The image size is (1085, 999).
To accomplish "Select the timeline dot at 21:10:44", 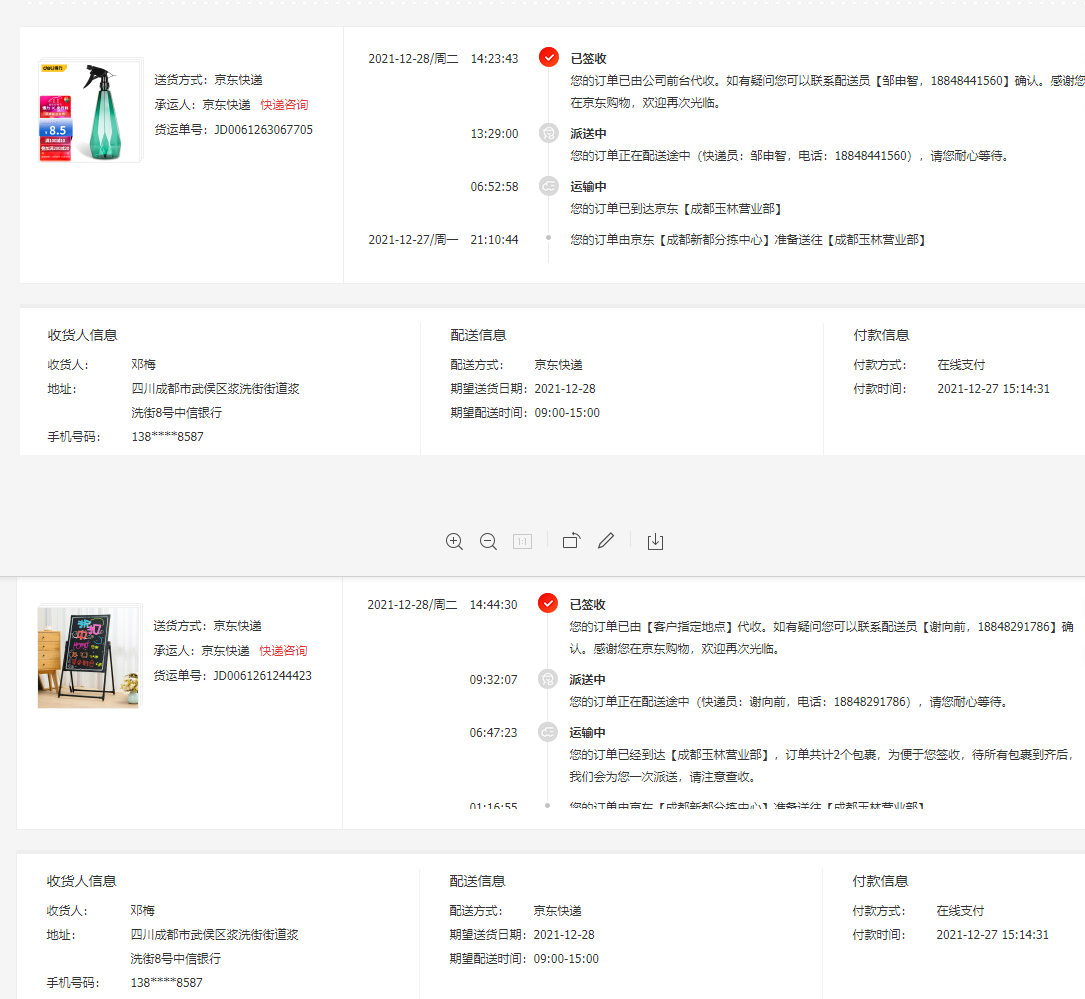I will click(x=549, y=238).
